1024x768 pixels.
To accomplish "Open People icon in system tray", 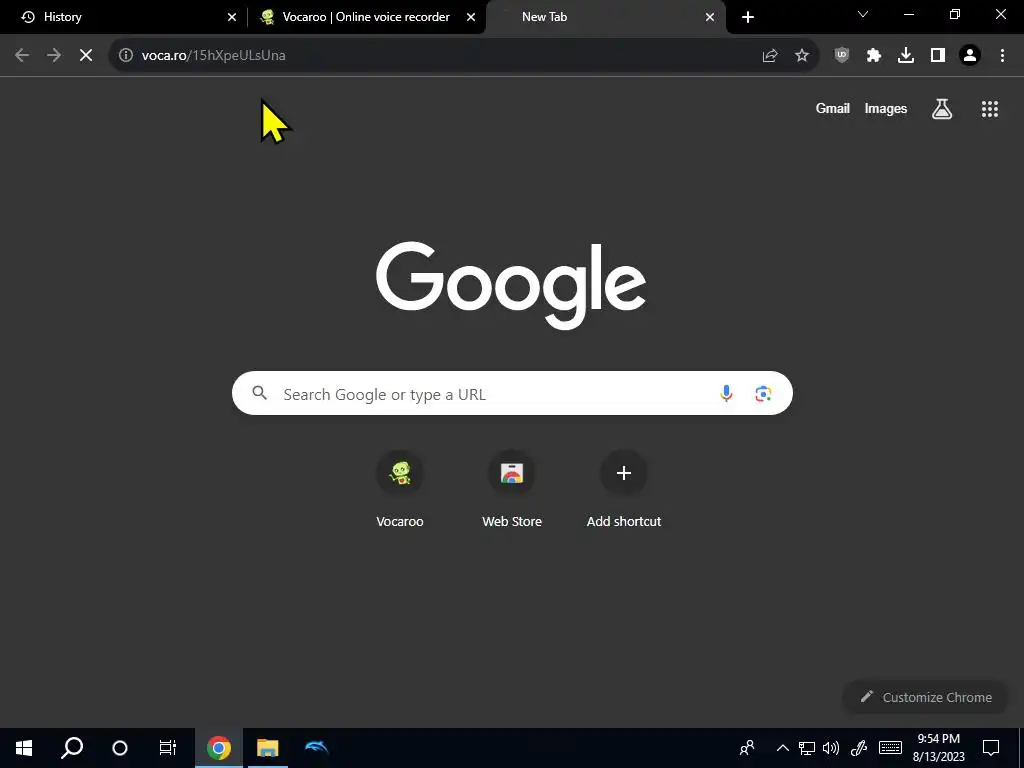I will (747, 748).
